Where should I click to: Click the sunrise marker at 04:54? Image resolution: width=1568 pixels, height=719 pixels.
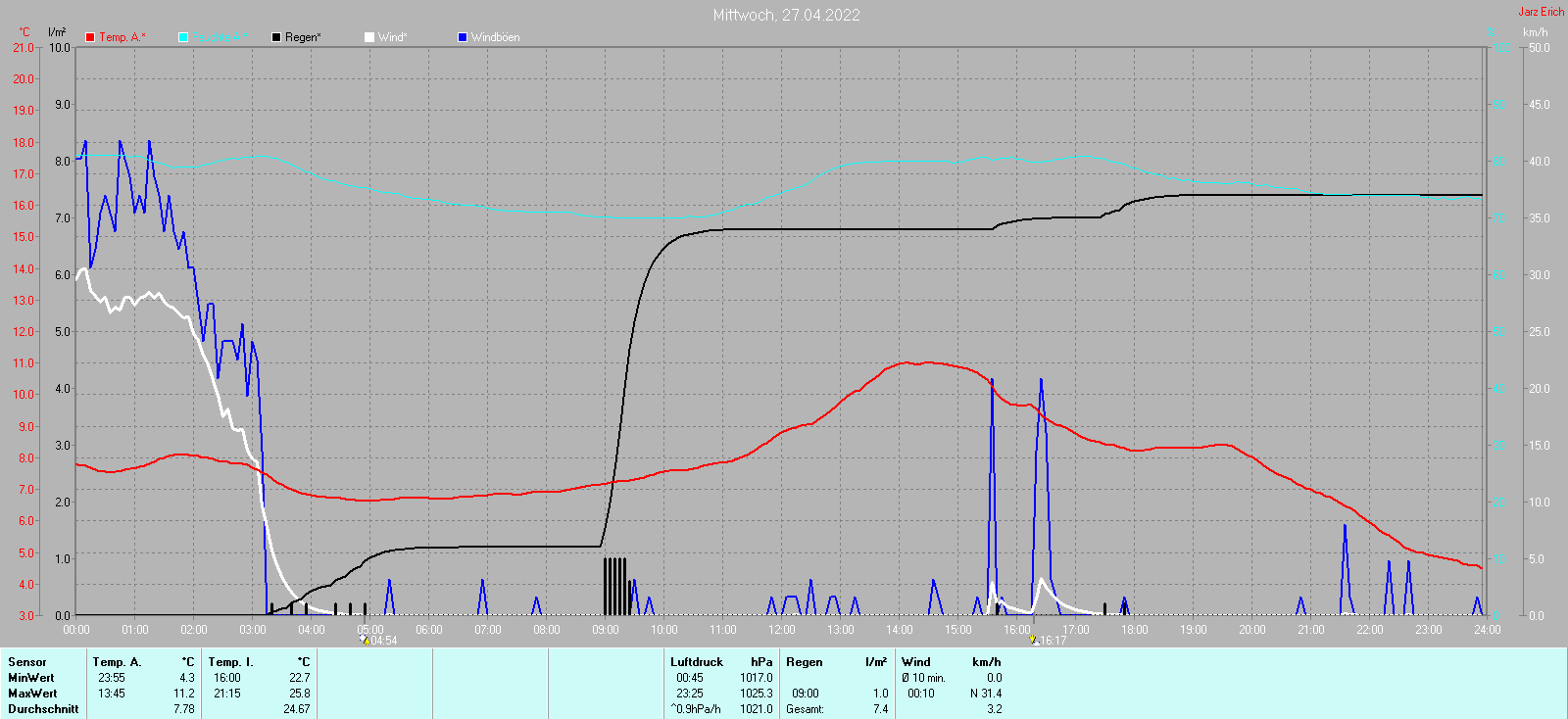365,640
